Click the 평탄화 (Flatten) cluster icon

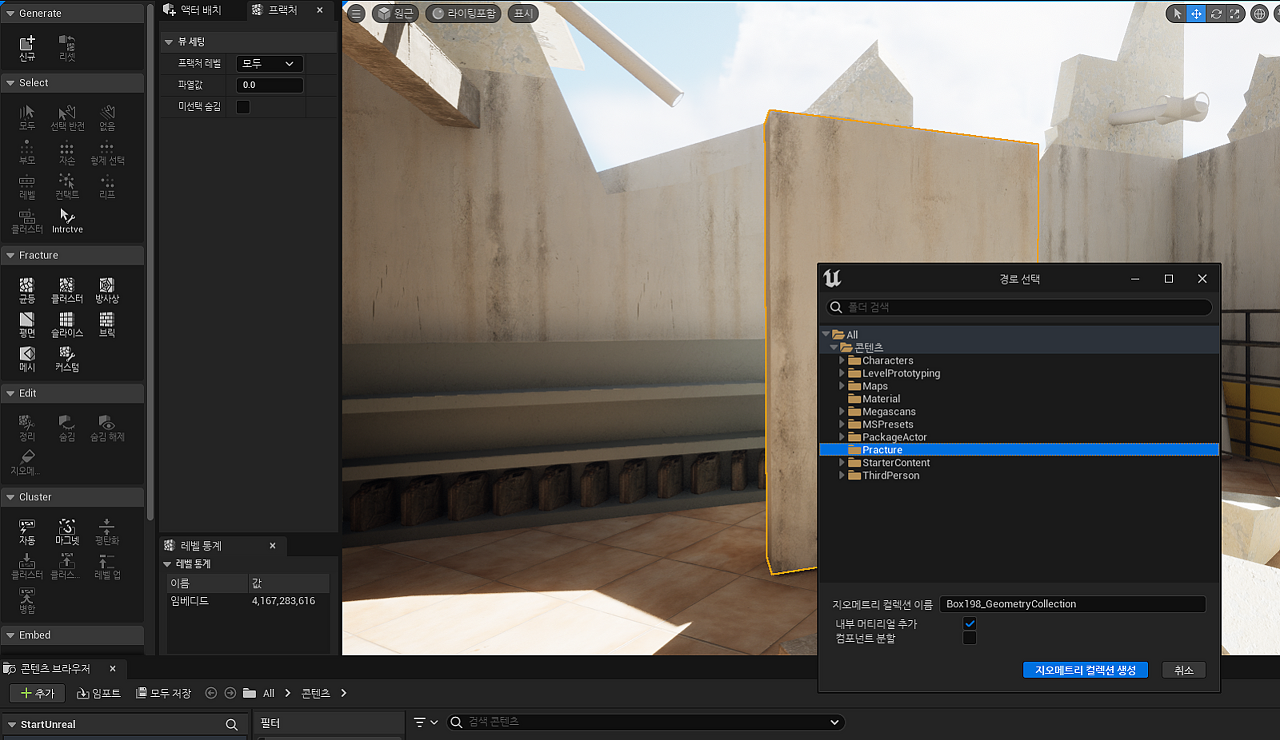click(x=107, y=531)
